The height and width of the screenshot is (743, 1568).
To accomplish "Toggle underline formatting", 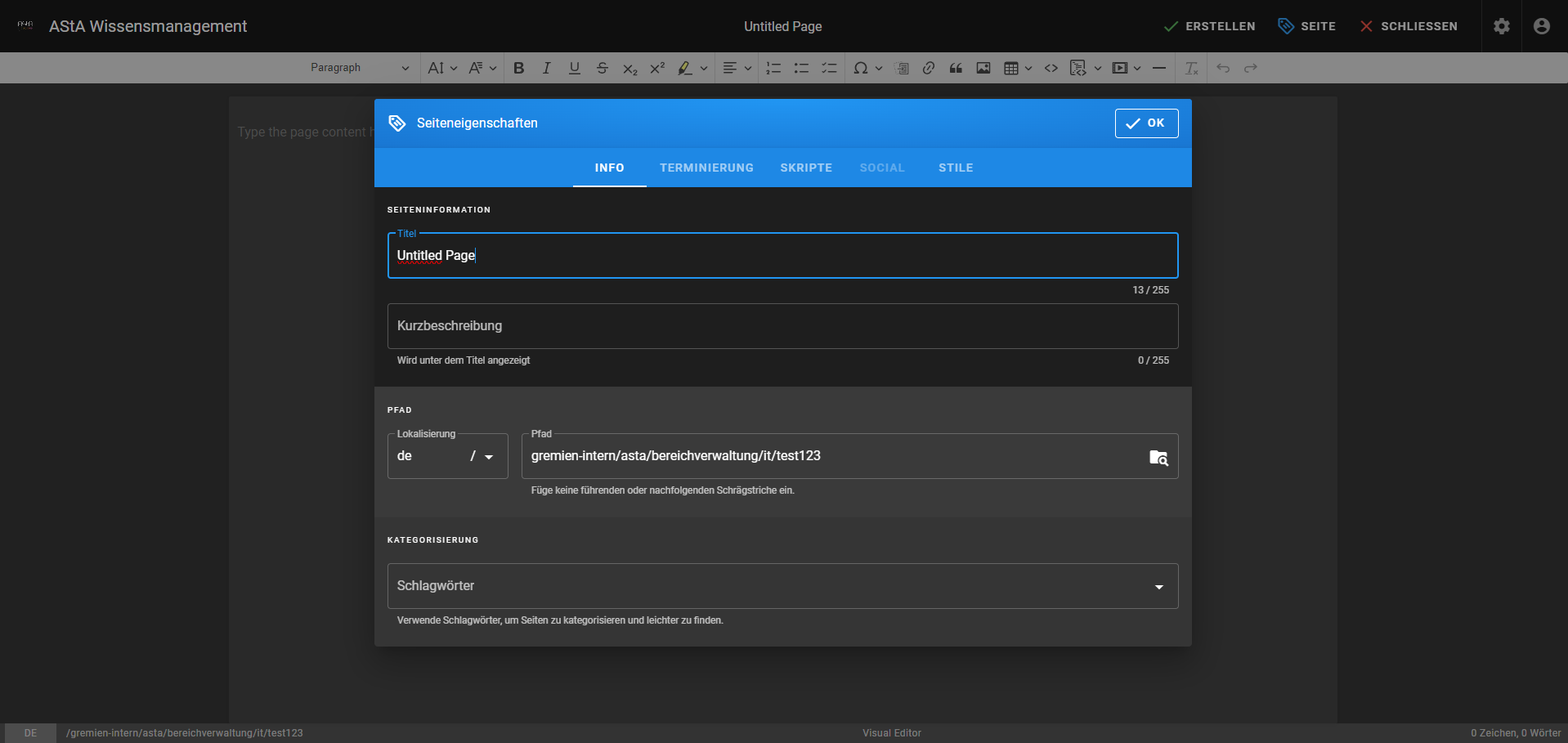I will (x=574, y=68).
